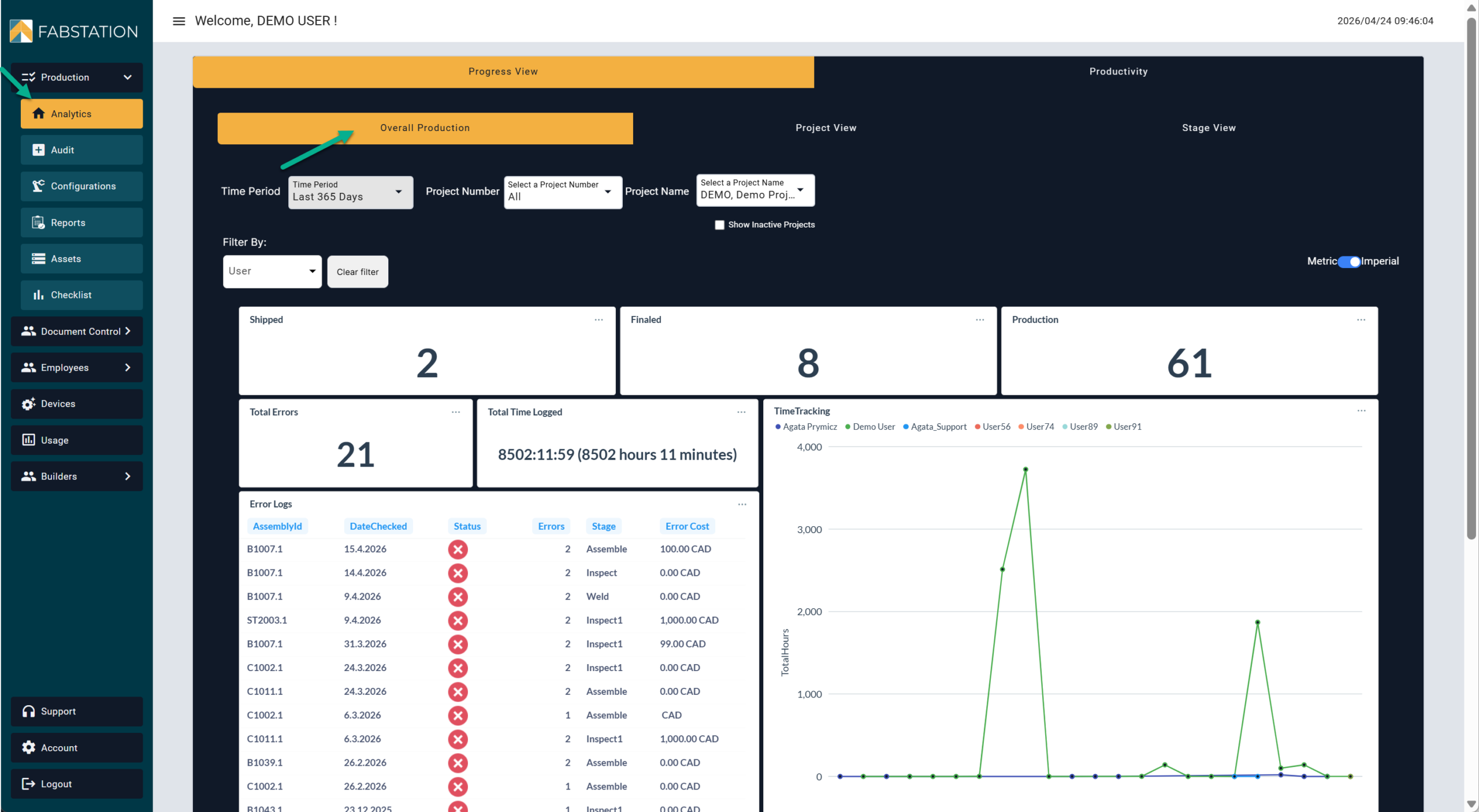Open the Select a Project Number dropdown

coord(562,192)
